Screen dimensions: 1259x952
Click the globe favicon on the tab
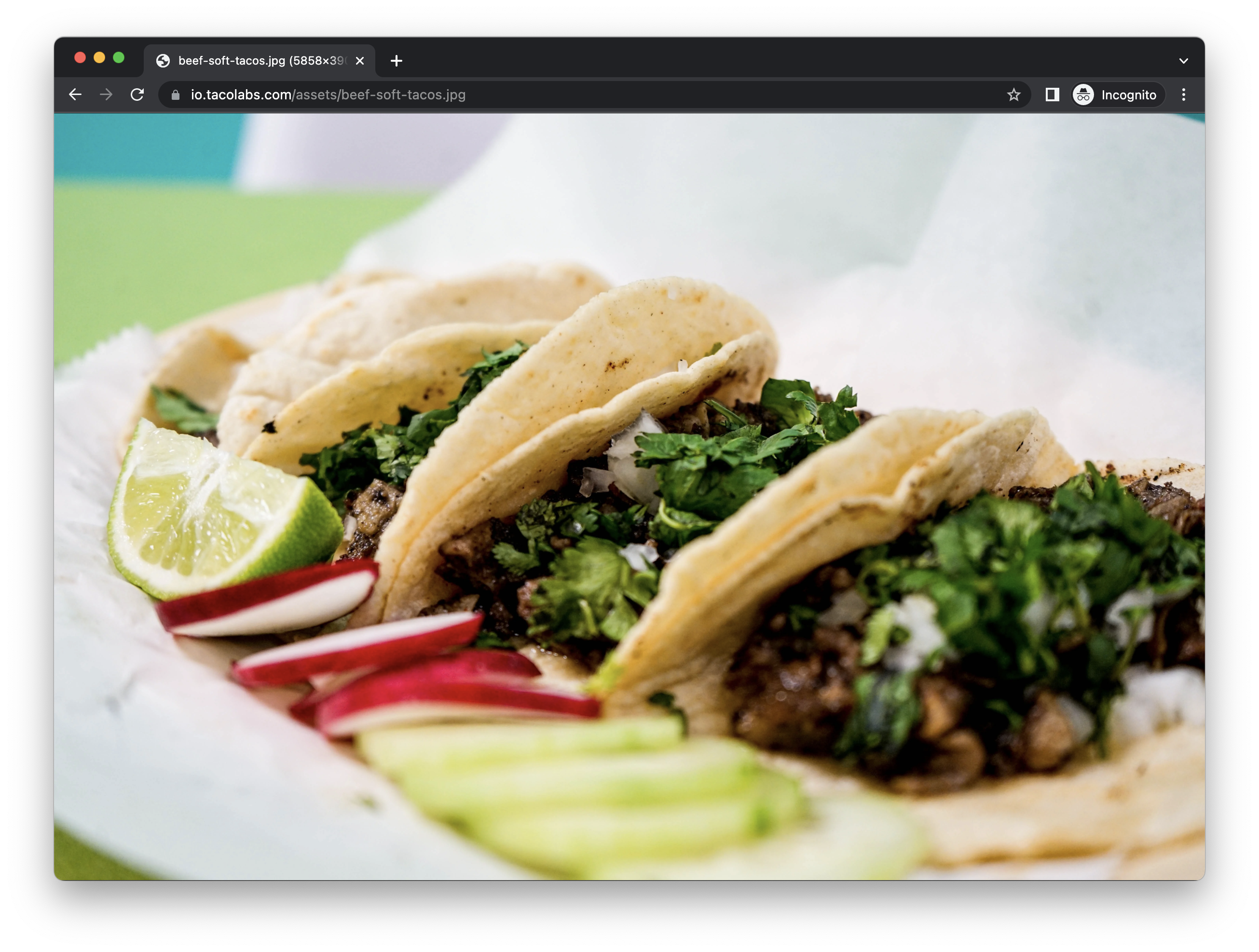pyautogui.click(x=164, y=60)
